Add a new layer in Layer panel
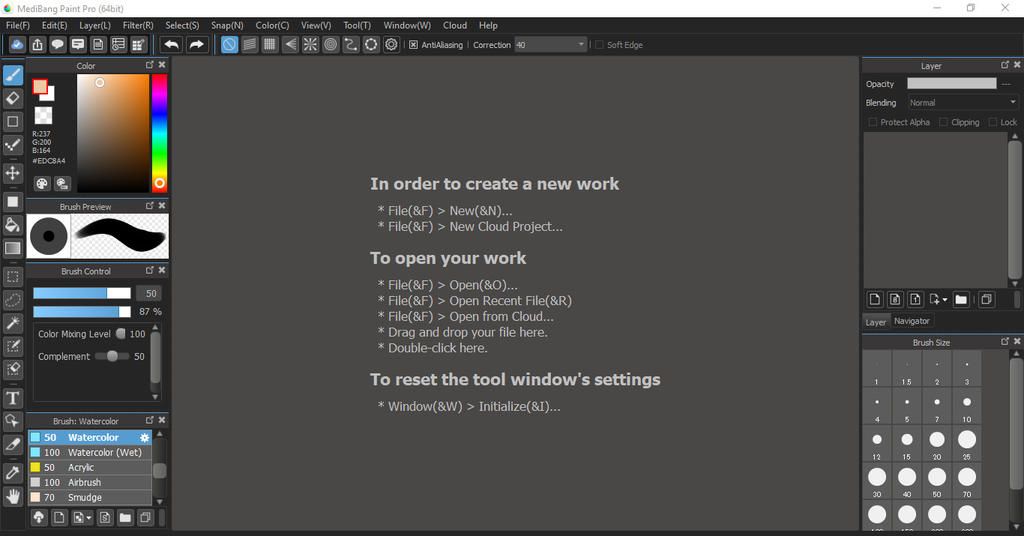The image size is (1024, 536). 874,299
